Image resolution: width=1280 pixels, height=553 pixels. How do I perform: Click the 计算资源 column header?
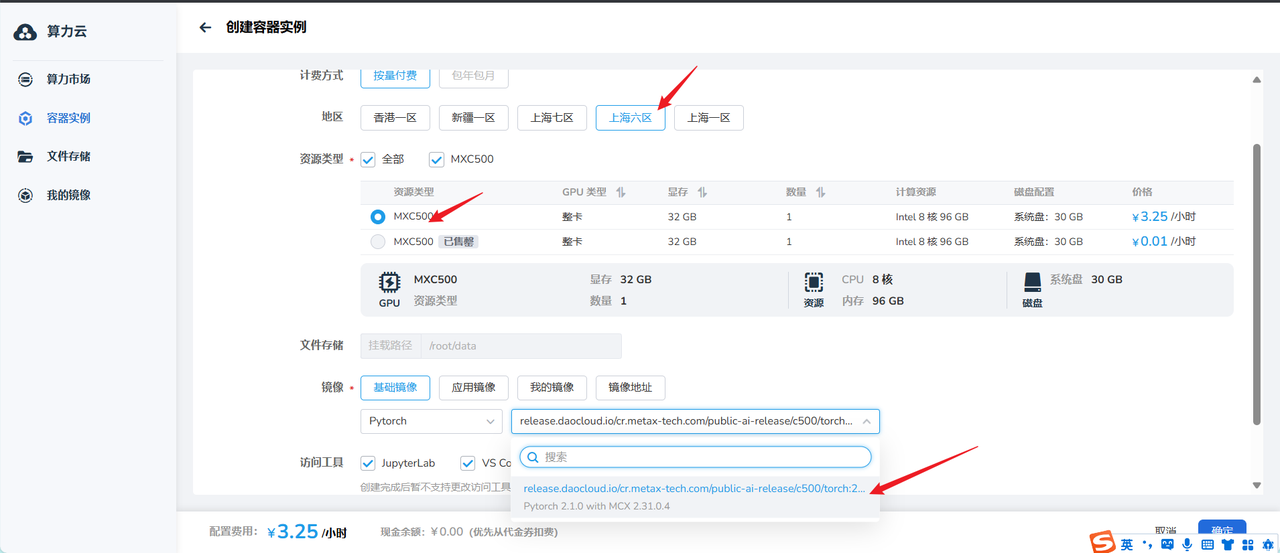916,192
